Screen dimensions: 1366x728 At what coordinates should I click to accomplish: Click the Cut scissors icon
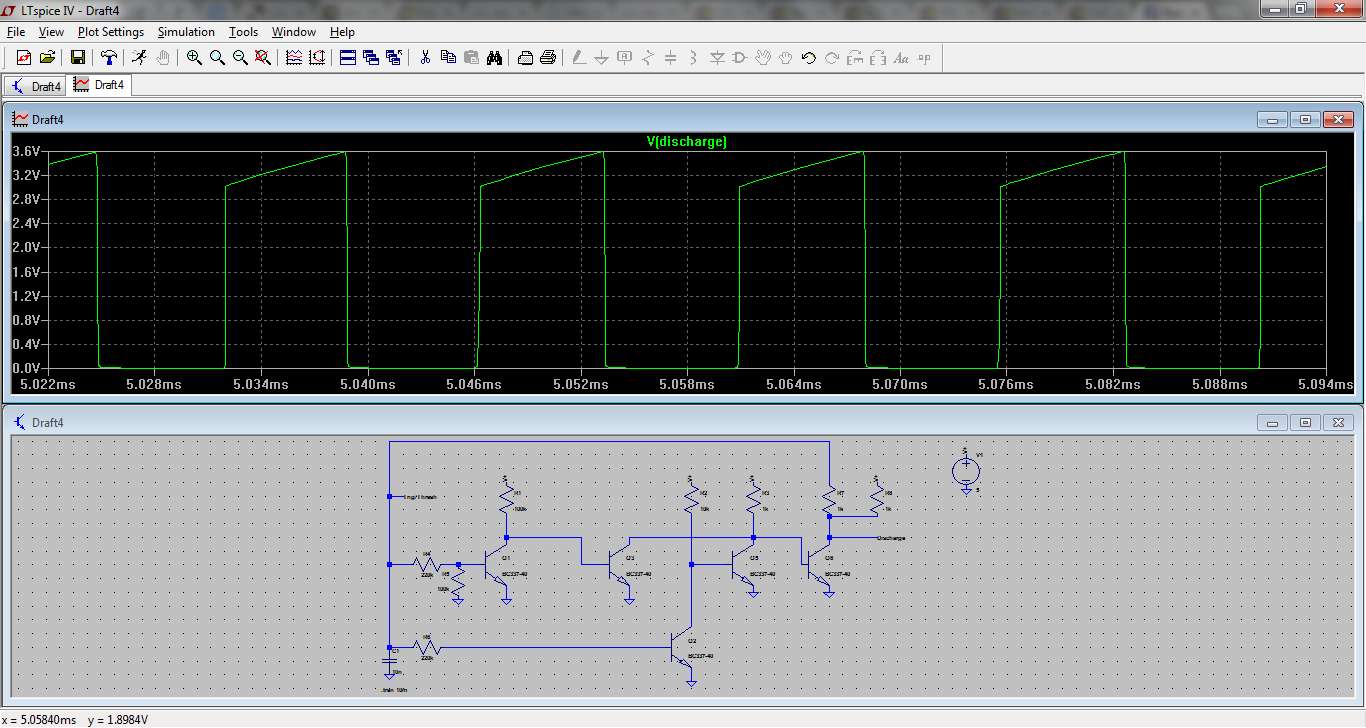coord(425,58)
